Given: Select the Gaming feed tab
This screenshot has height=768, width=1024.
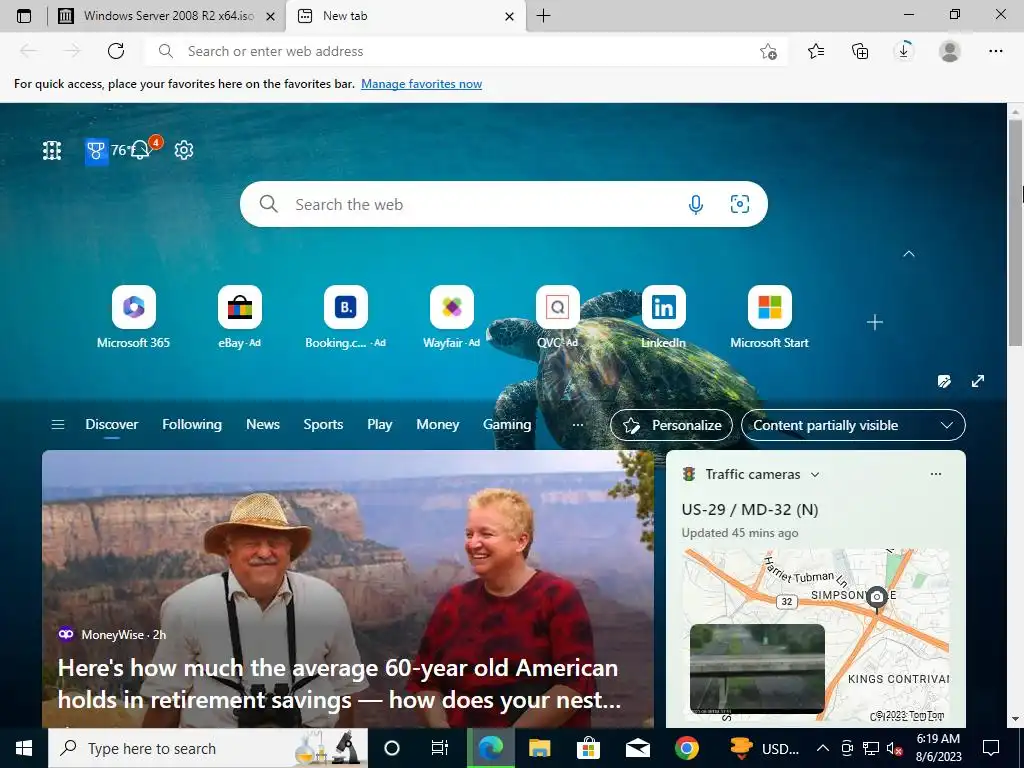Looking at the screenshot, I should [x=507, y=424].
